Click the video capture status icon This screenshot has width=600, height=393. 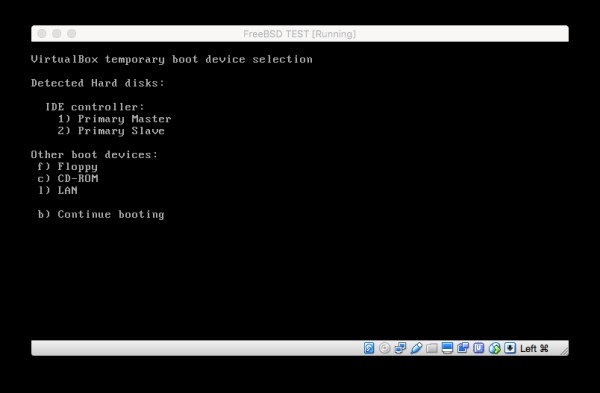[463, 348]
